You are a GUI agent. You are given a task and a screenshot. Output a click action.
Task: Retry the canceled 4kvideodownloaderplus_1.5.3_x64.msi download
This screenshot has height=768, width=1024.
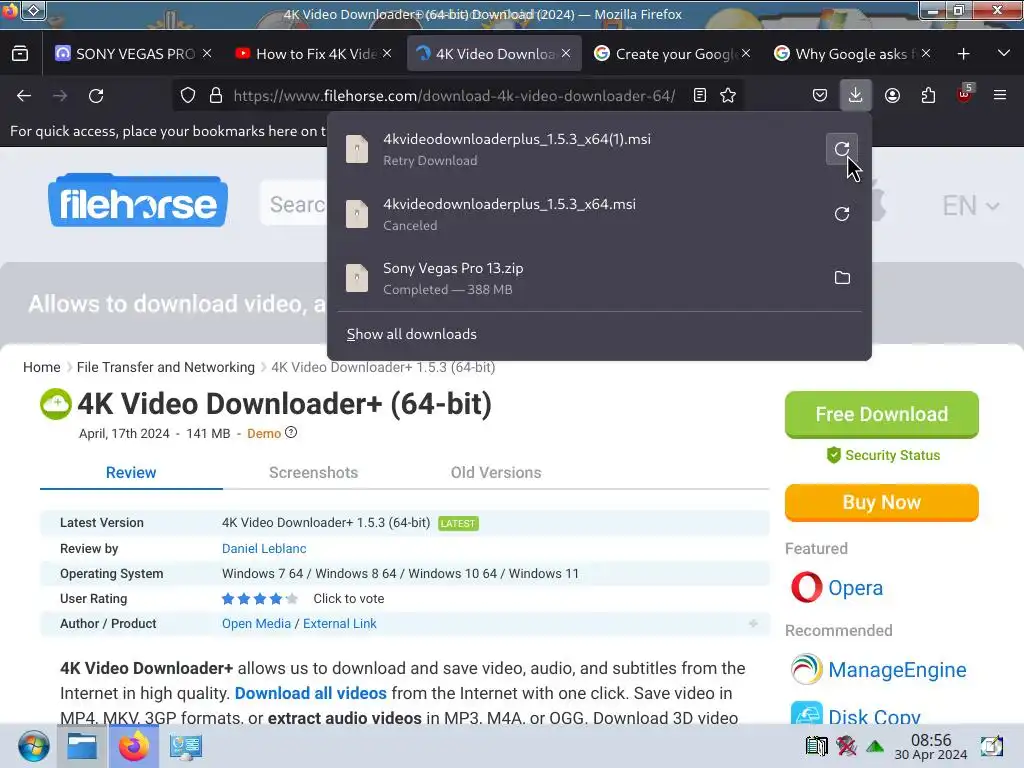[842, 214]
